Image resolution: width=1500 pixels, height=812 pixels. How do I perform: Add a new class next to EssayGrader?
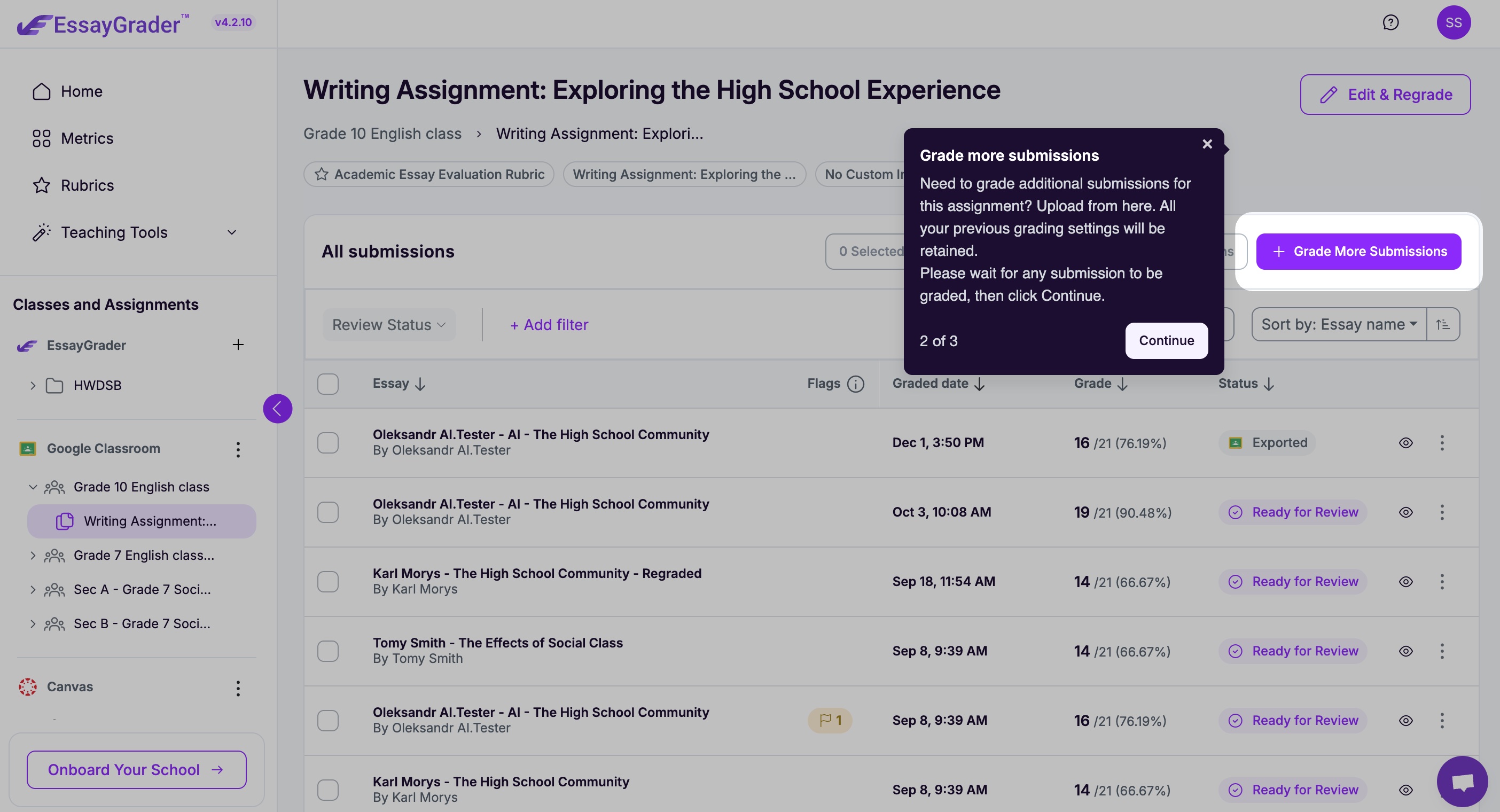tap(238, 345)
